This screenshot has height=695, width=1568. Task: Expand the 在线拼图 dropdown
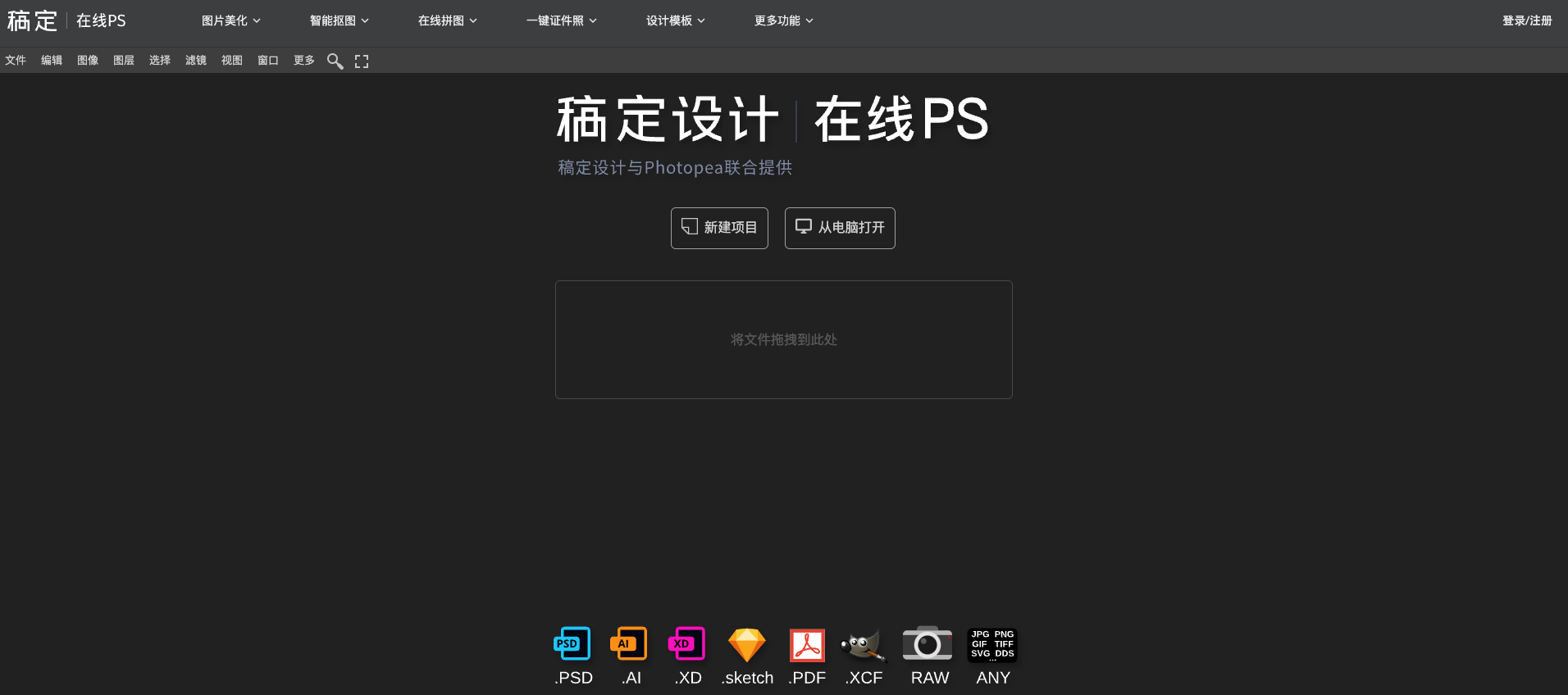point(448,20)
